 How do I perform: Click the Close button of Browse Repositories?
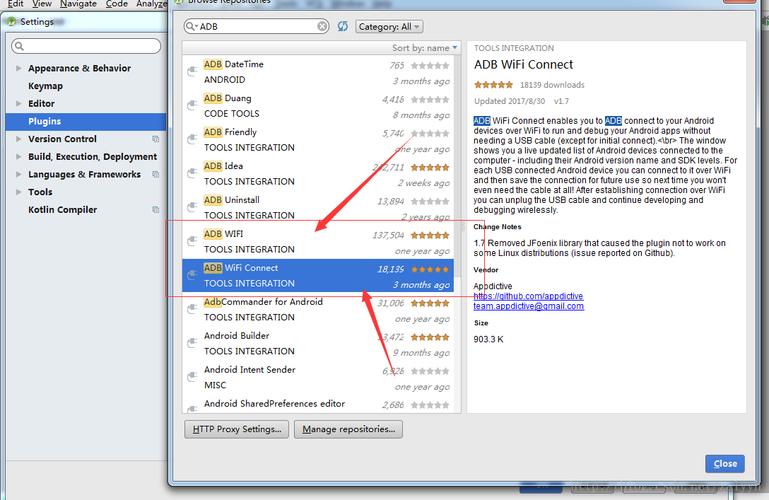tap(725, 464)
